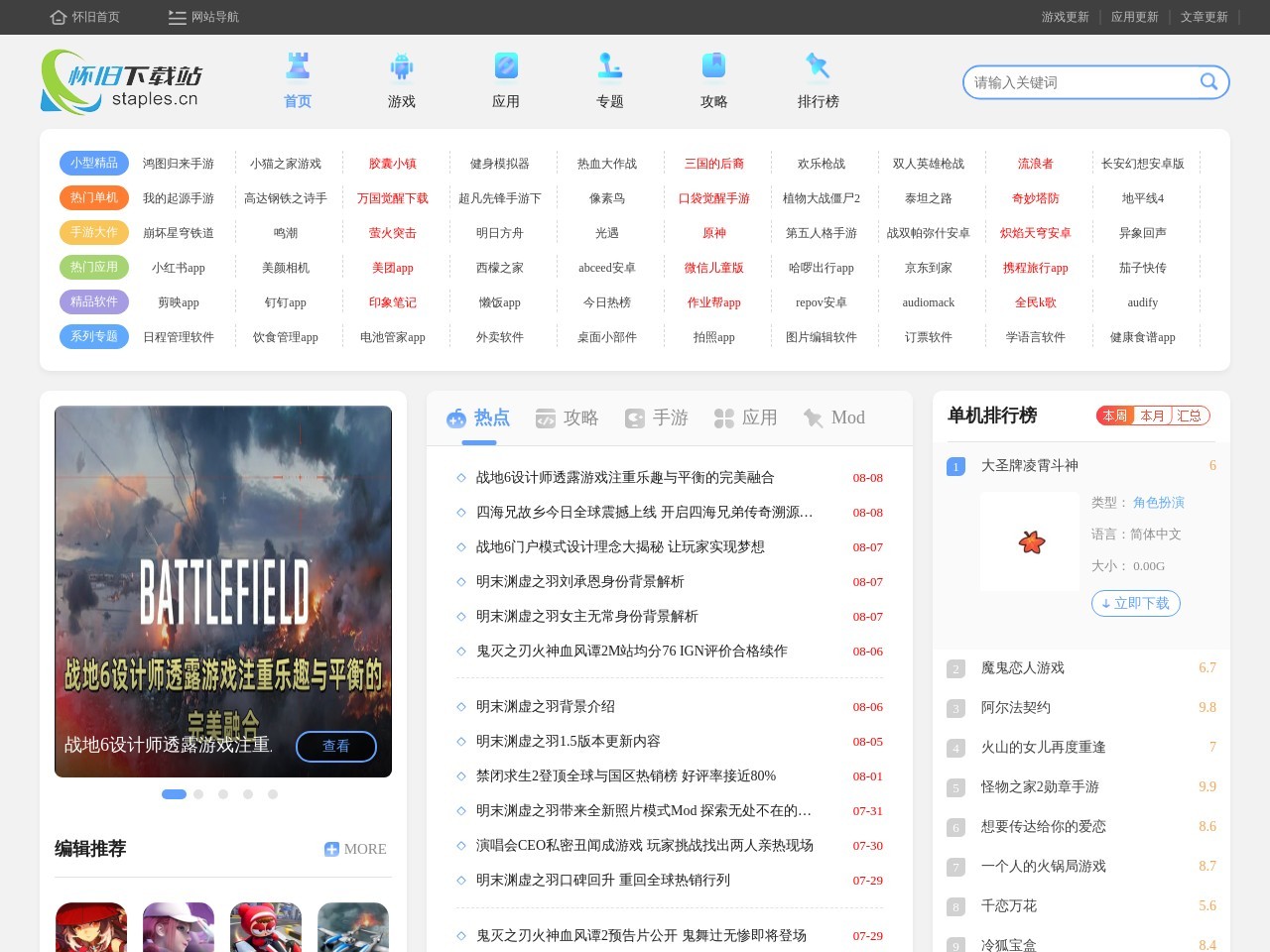This screenshot has width=1270, height=952.
Task: Open the 首页 home icon in navigation
Action: click(297, 69)
